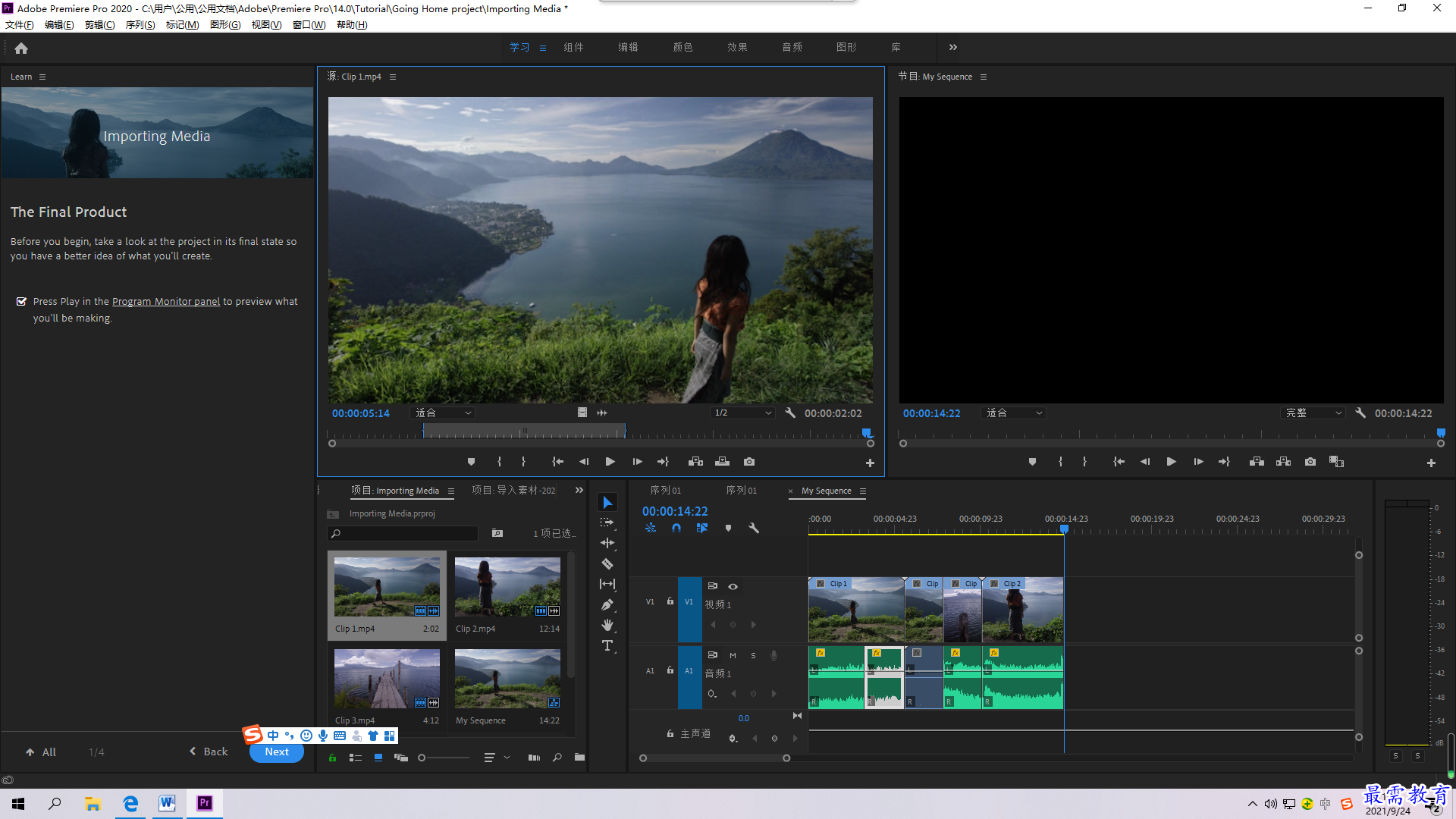Viewport: 1456px width, 819px height.
Task: Mark Out point in Source monitor
Action: coord(523,462)
